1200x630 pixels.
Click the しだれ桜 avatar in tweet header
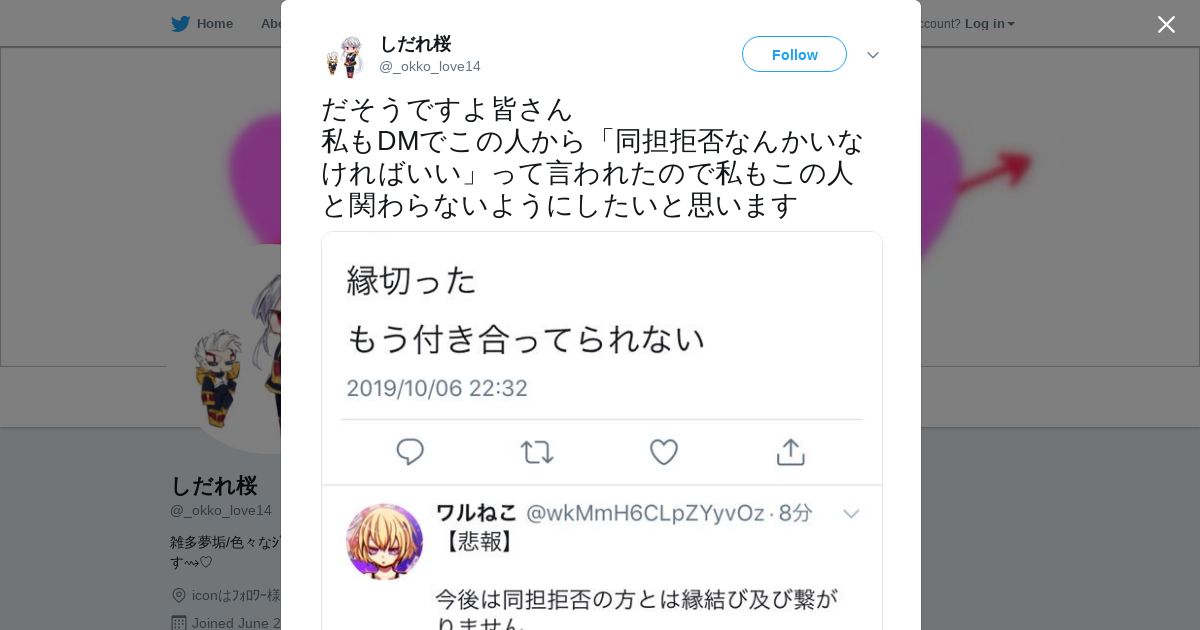pyautogui.click(x=345, y=56)
